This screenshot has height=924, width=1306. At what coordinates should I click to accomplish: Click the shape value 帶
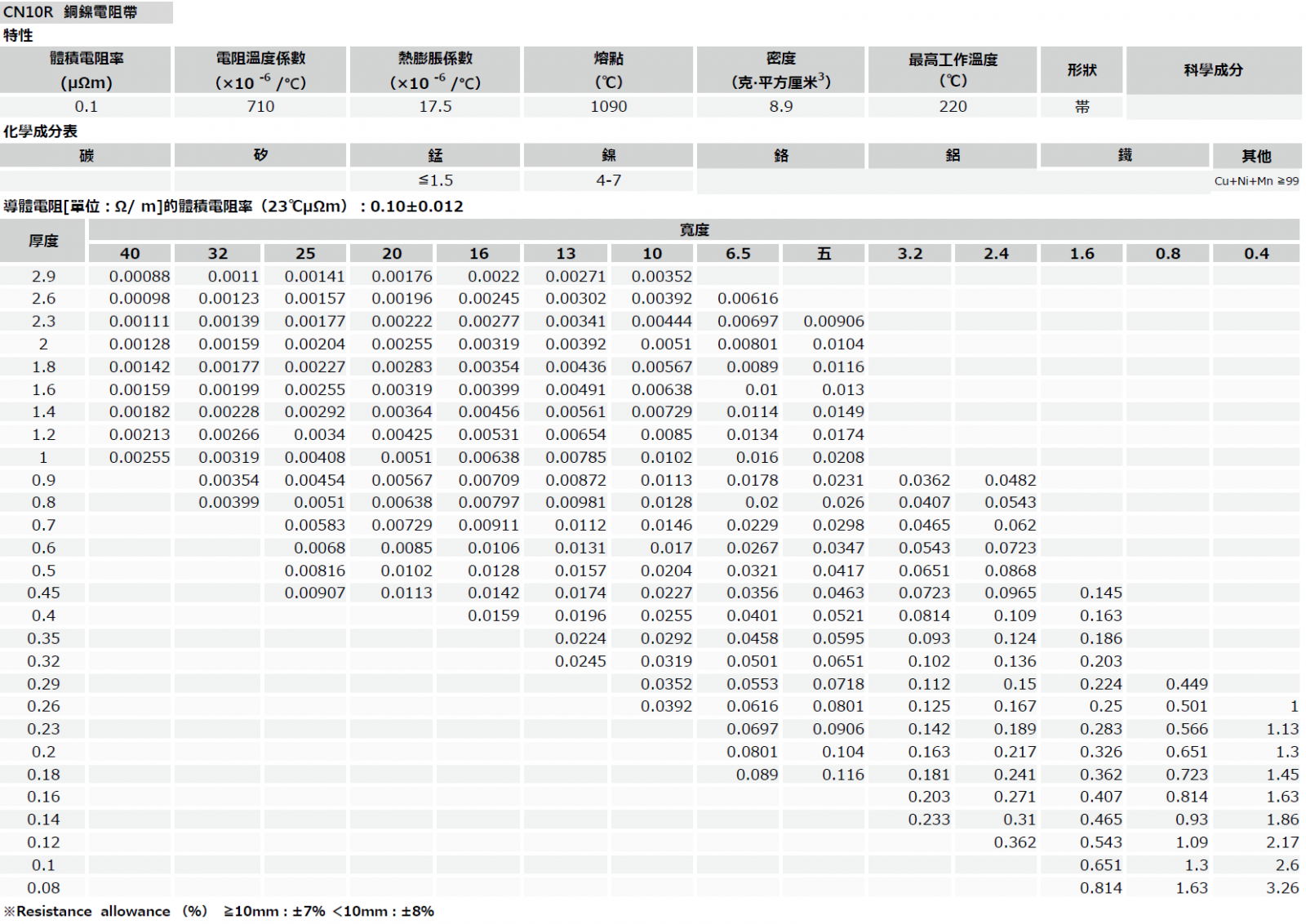click(1082, 106)
